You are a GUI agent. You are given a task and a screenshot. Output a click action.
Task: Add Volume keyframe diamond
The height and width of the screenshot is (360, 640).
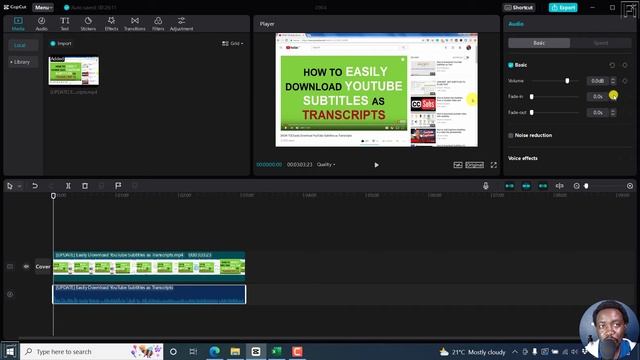click(625, 81)
